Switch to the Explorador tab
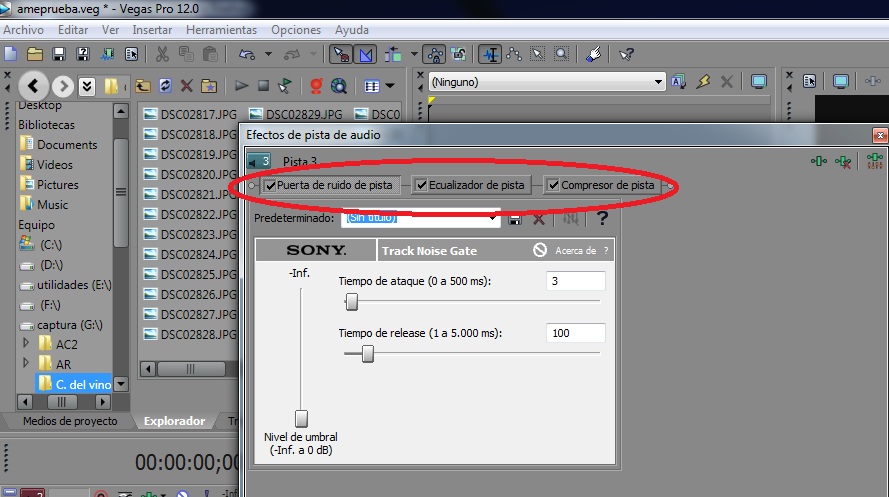Viewport: 889px width, 497px height. click(175, 421)
